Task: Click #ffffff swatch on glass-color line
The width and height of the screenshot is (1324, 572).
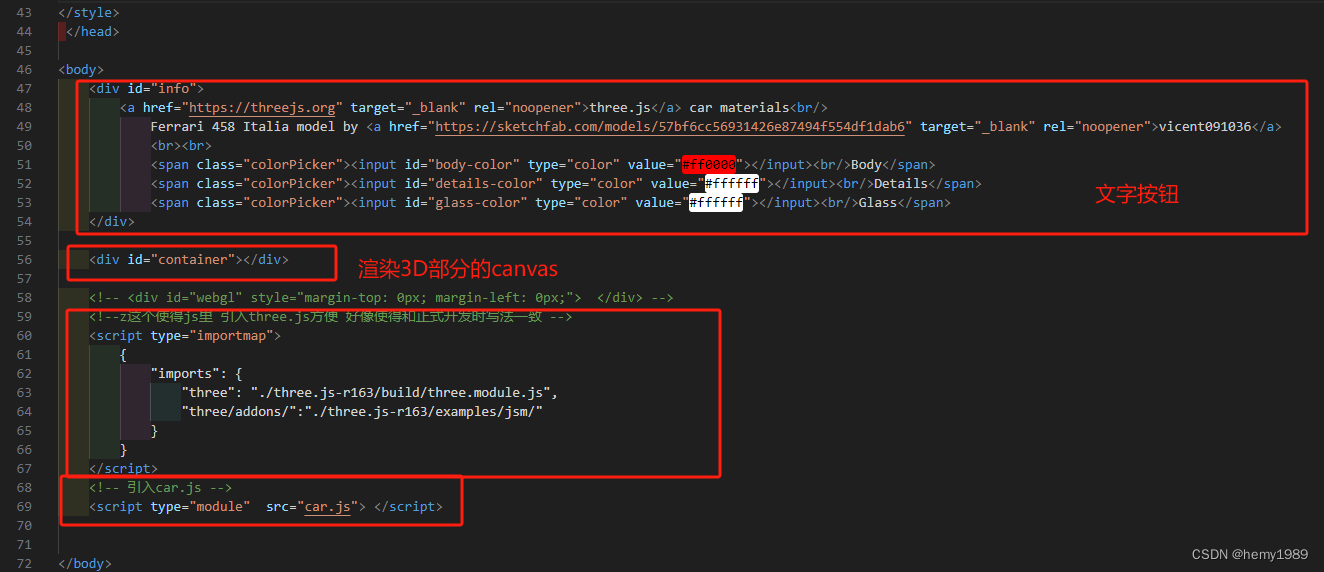Action: click(x=717, y=202)
